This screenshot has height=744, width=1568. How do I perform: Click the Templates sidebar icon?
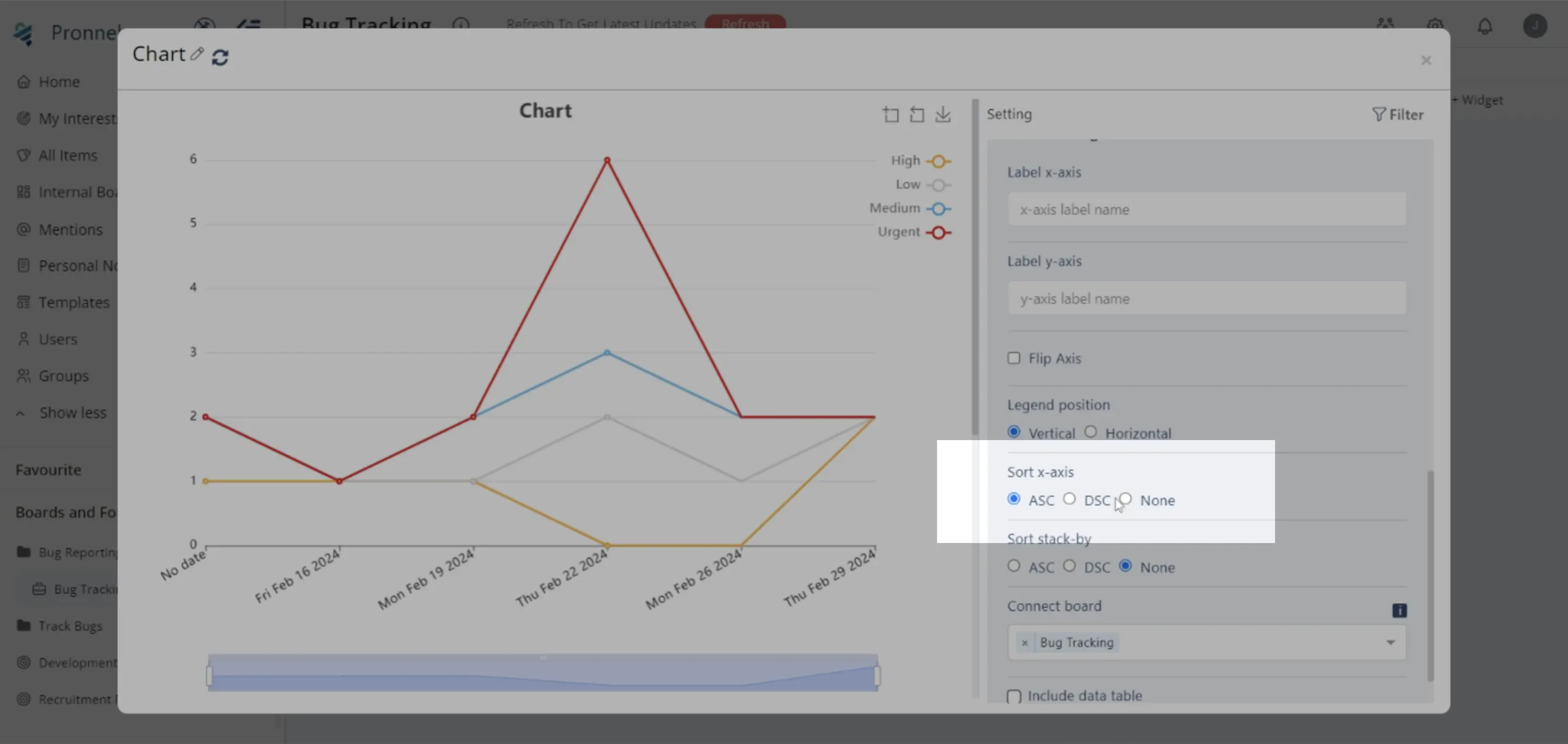pyautogui.click(x=24, y=302)
